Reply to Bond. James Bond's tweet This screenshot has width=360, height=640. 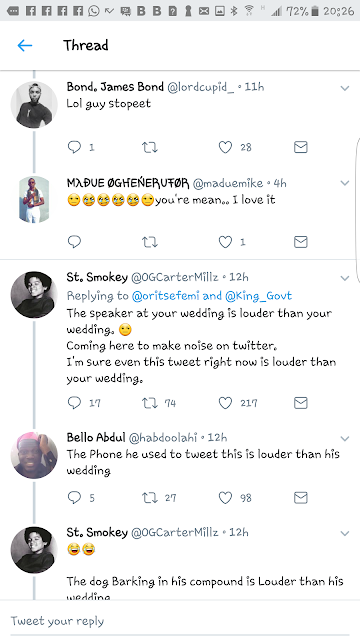click(x=74, y=147)
